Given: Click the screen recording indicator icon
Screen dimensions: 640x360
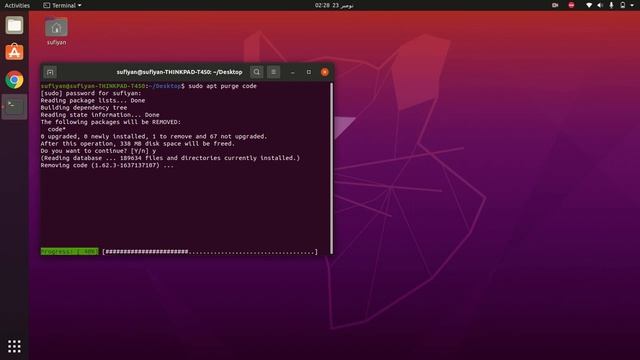Looking at the screenshot, I should [x=555, y=5].
